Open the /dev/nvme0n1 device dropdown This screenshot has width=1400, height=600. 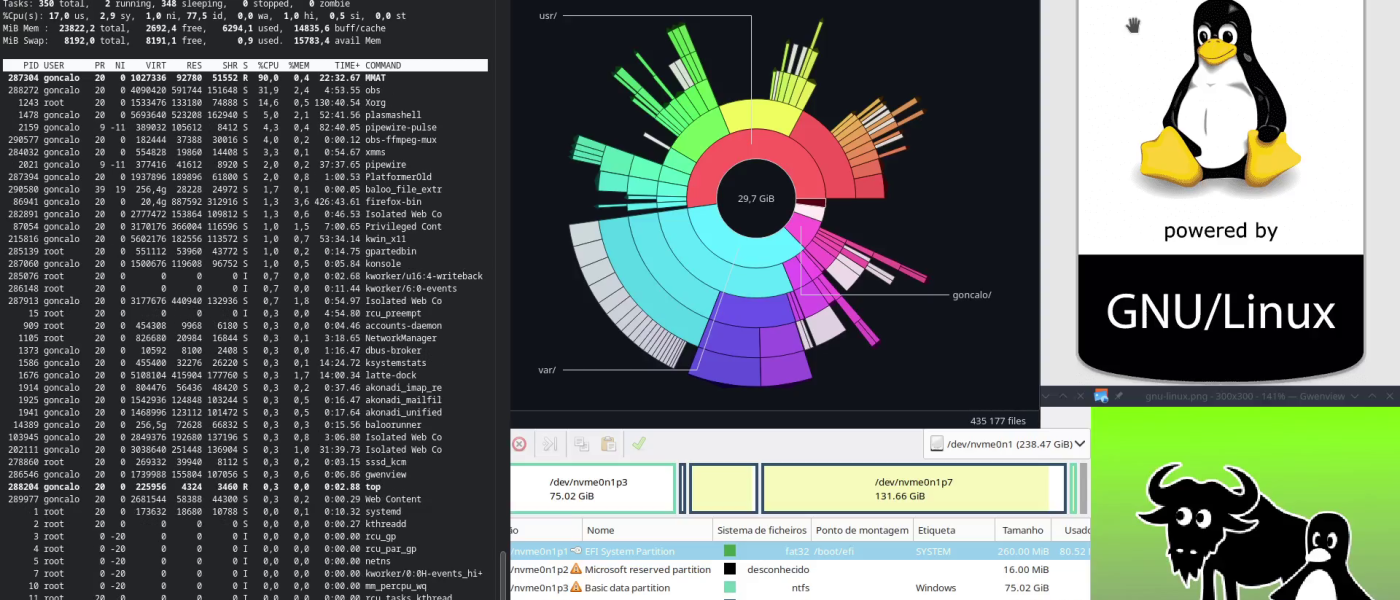1007,443
